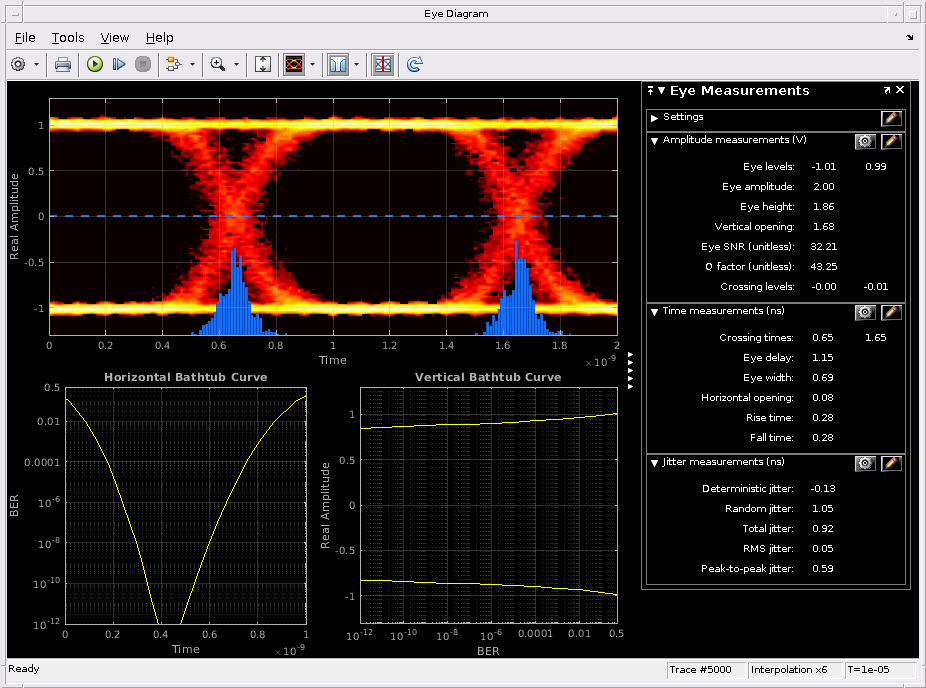This screenshot has height=688, width=926.
Task: Click the Print toolbar icon
Action: point(63,64)
